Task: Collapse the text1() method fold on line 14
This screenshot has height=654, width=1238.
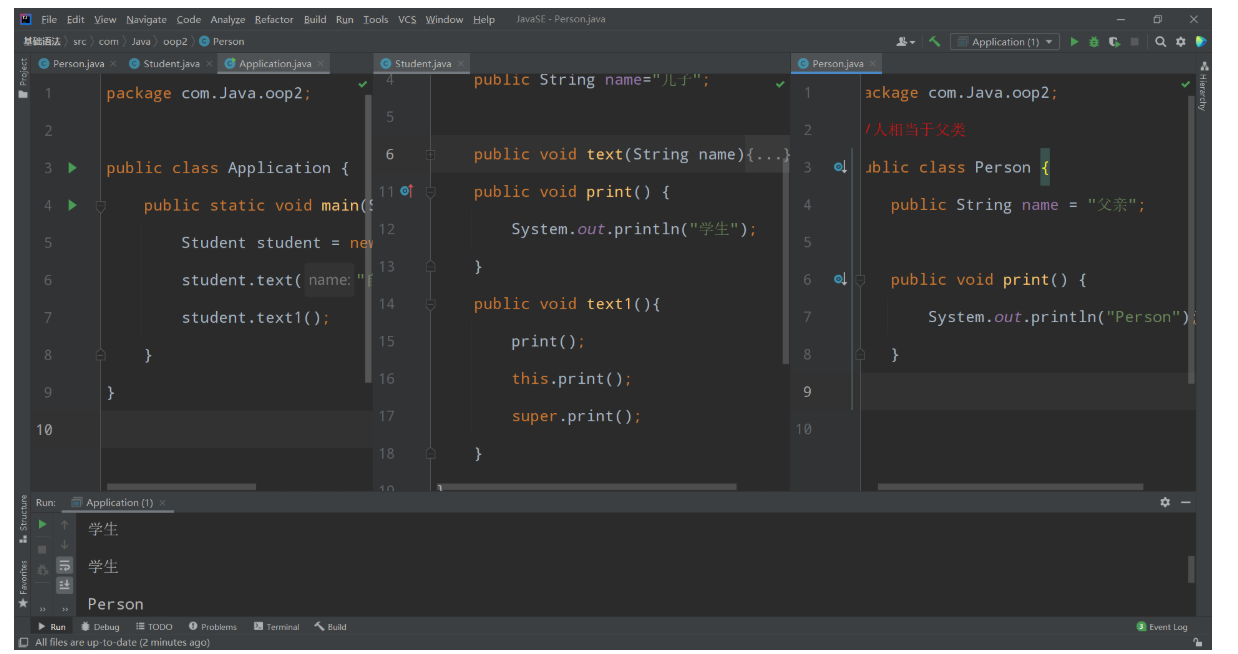Action: pos(430,304)
